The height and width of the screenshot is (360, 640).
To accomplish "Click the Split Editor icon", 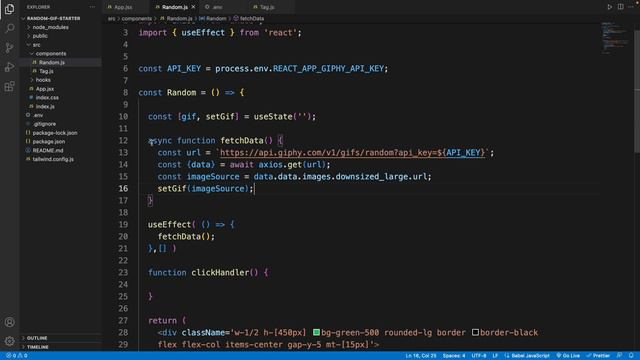I will [620, 7].
